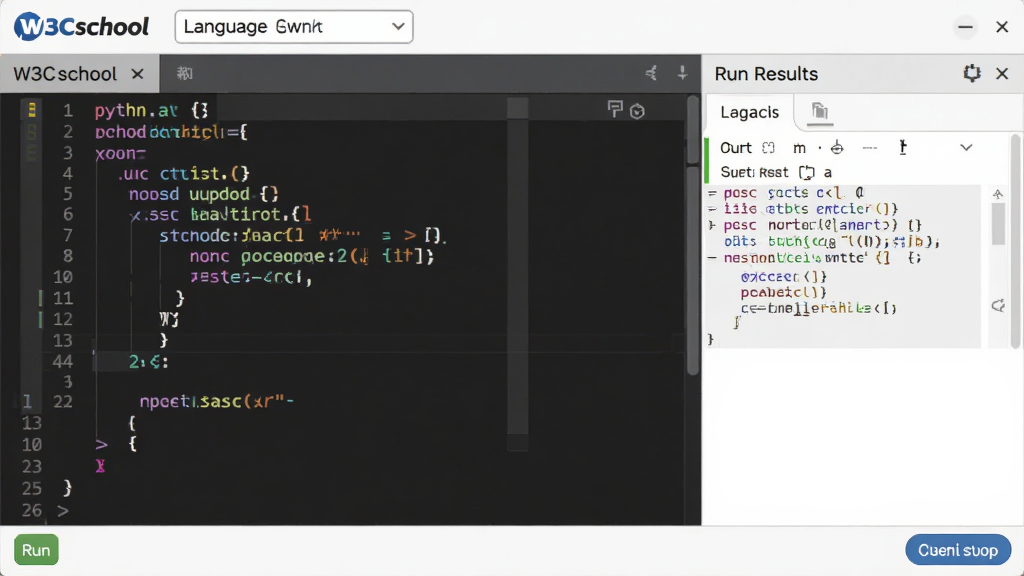Click the up arrow above the results scrollbar

(x=998, y=194)
